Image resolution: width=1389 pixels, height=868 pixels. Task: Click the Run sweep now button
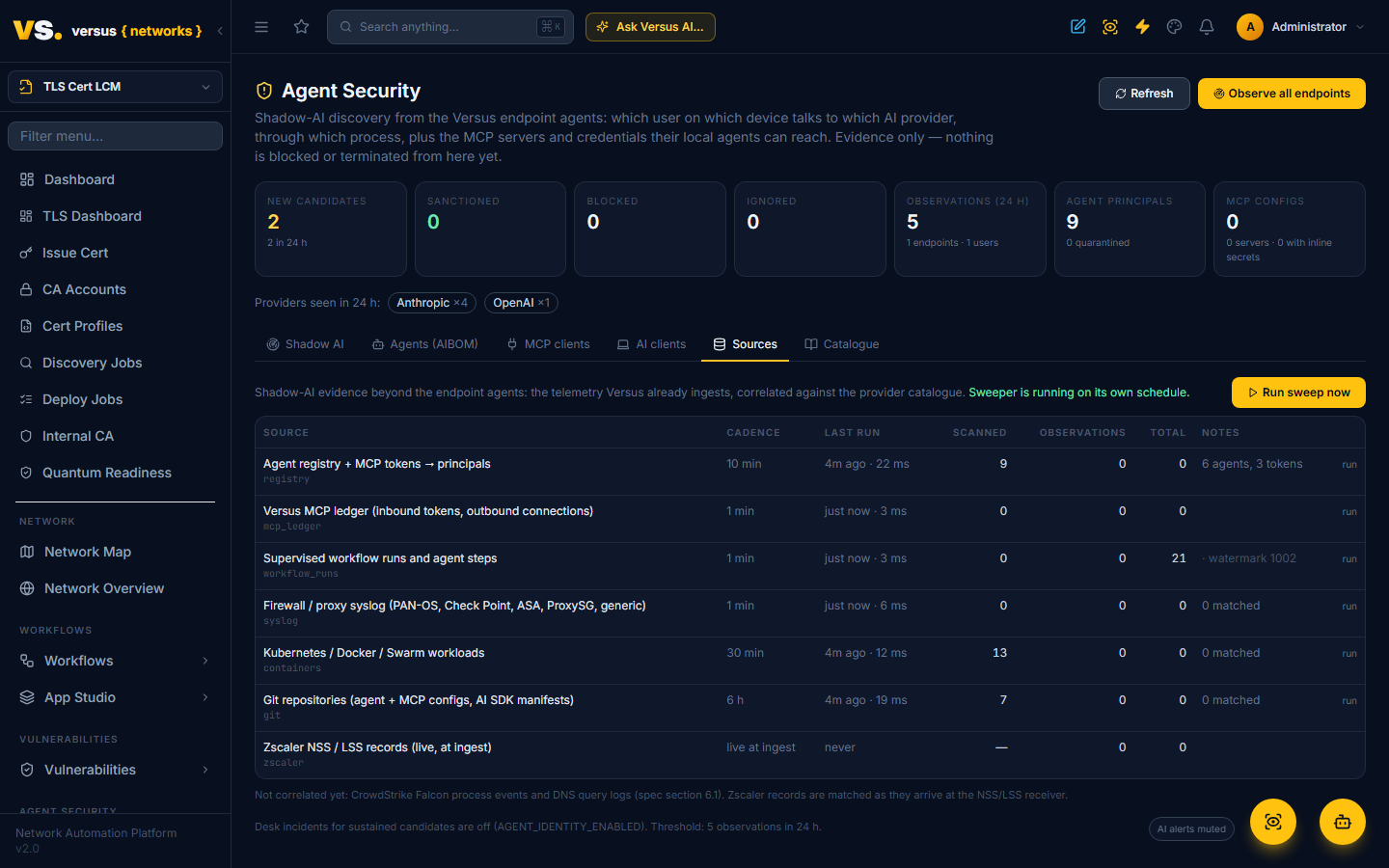pyautogui.click(x=1298, y=393)
